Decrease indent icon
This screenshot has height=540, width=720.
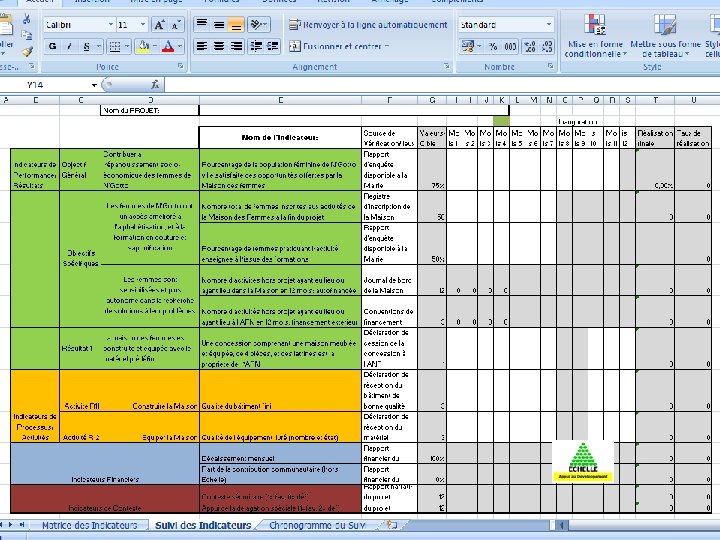[256, 46]
